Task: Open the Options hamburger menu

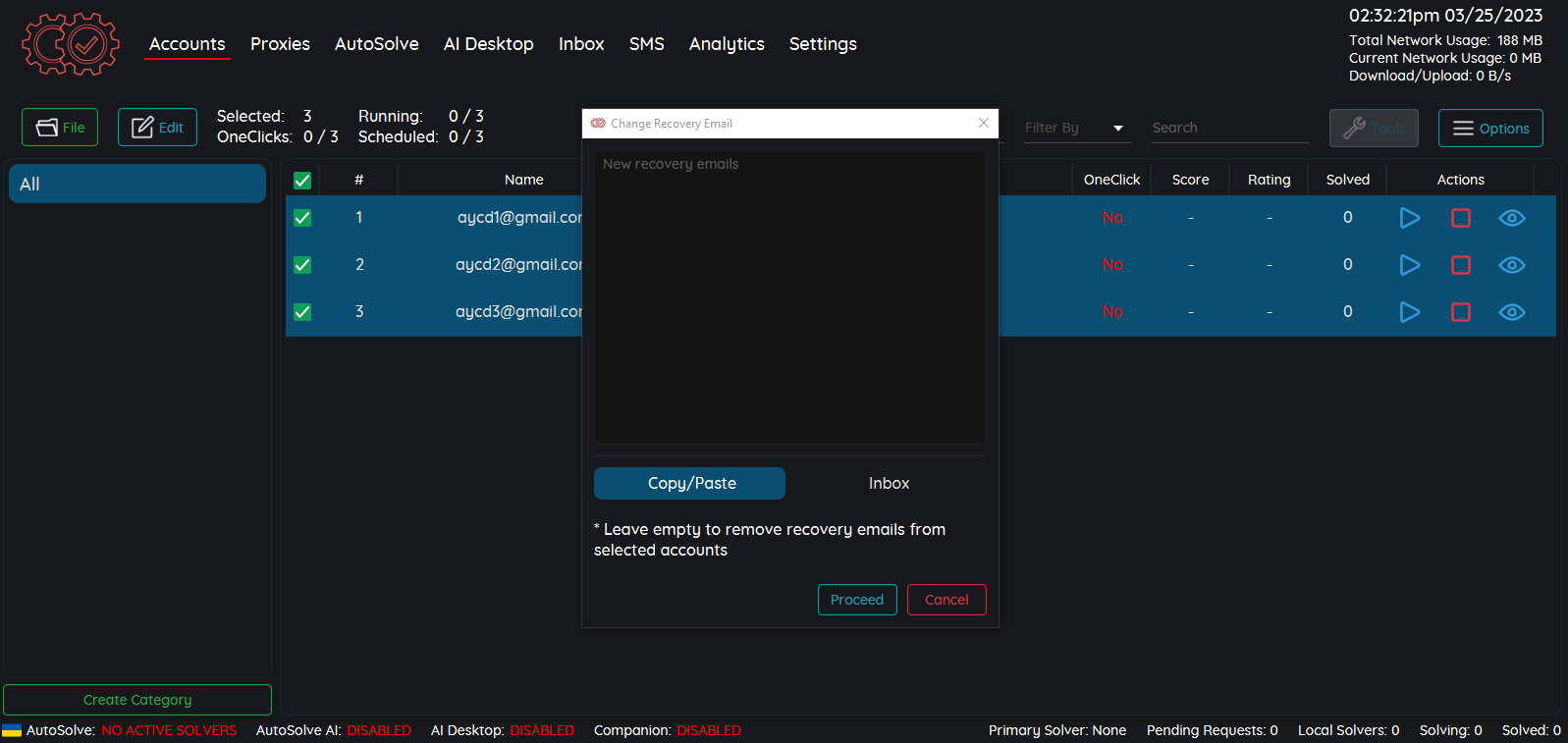Action: (1489, 129)
